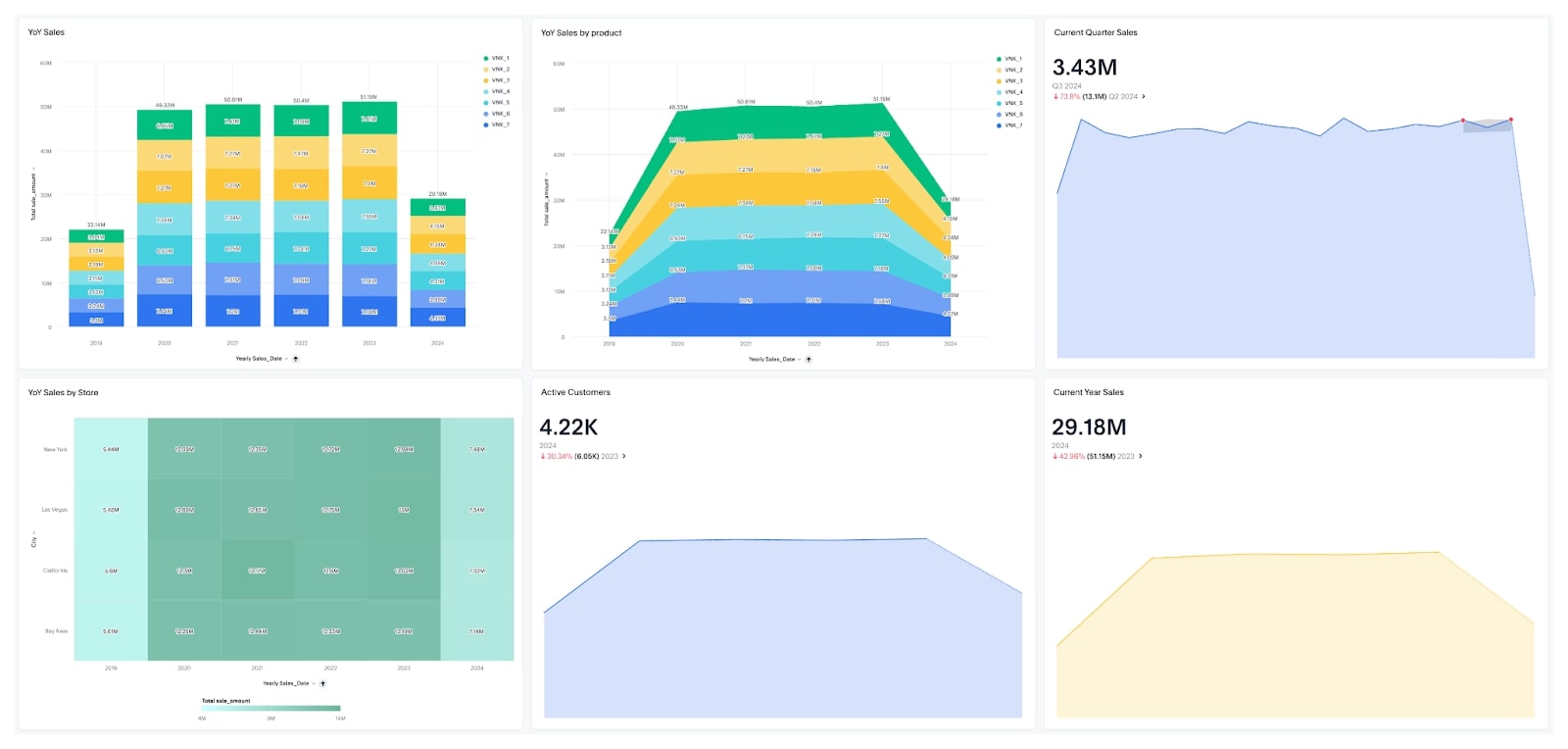Click the YoY Sales by Store title
Viewport: 1568px width, 749px height.
(x=63, y=392)
